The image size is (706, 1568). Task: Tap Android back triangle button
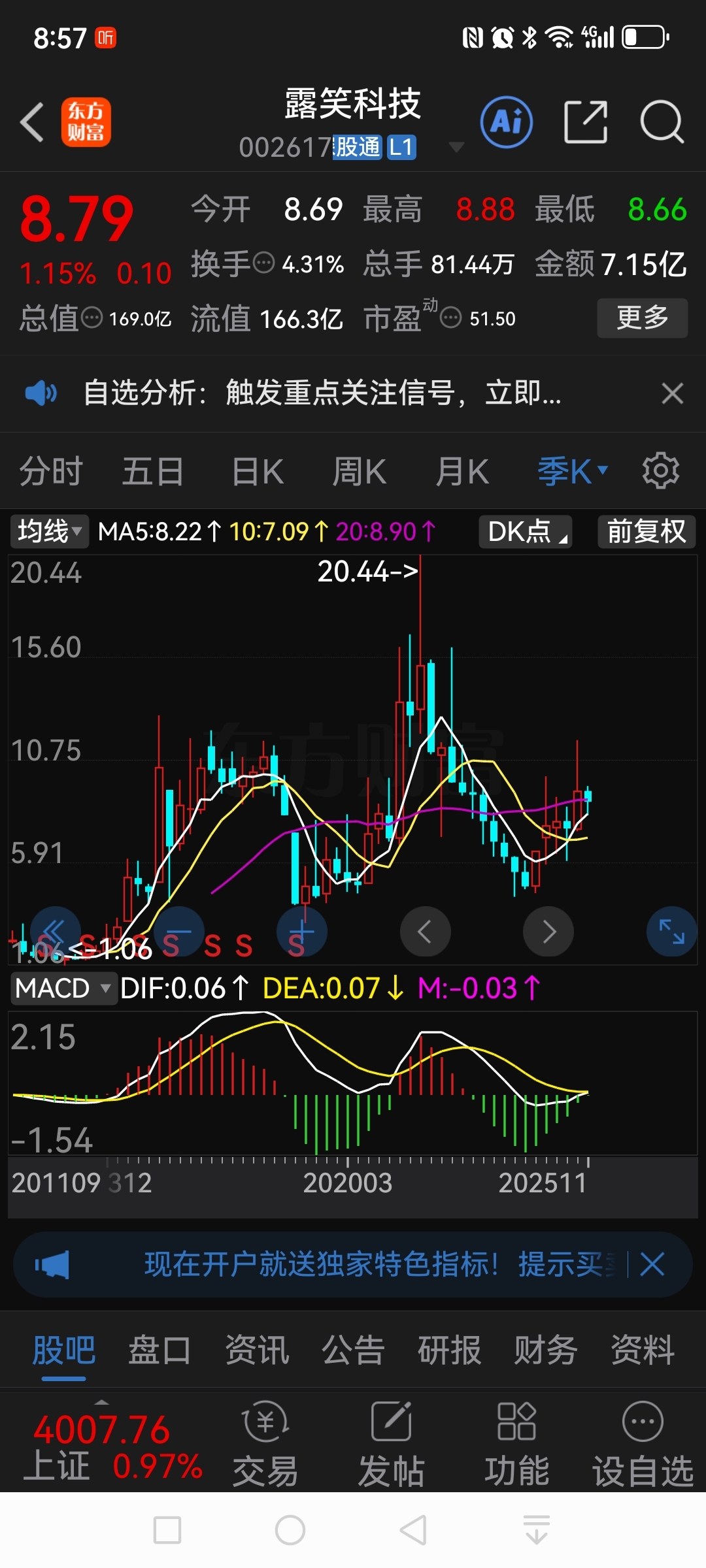point(413,1530)
